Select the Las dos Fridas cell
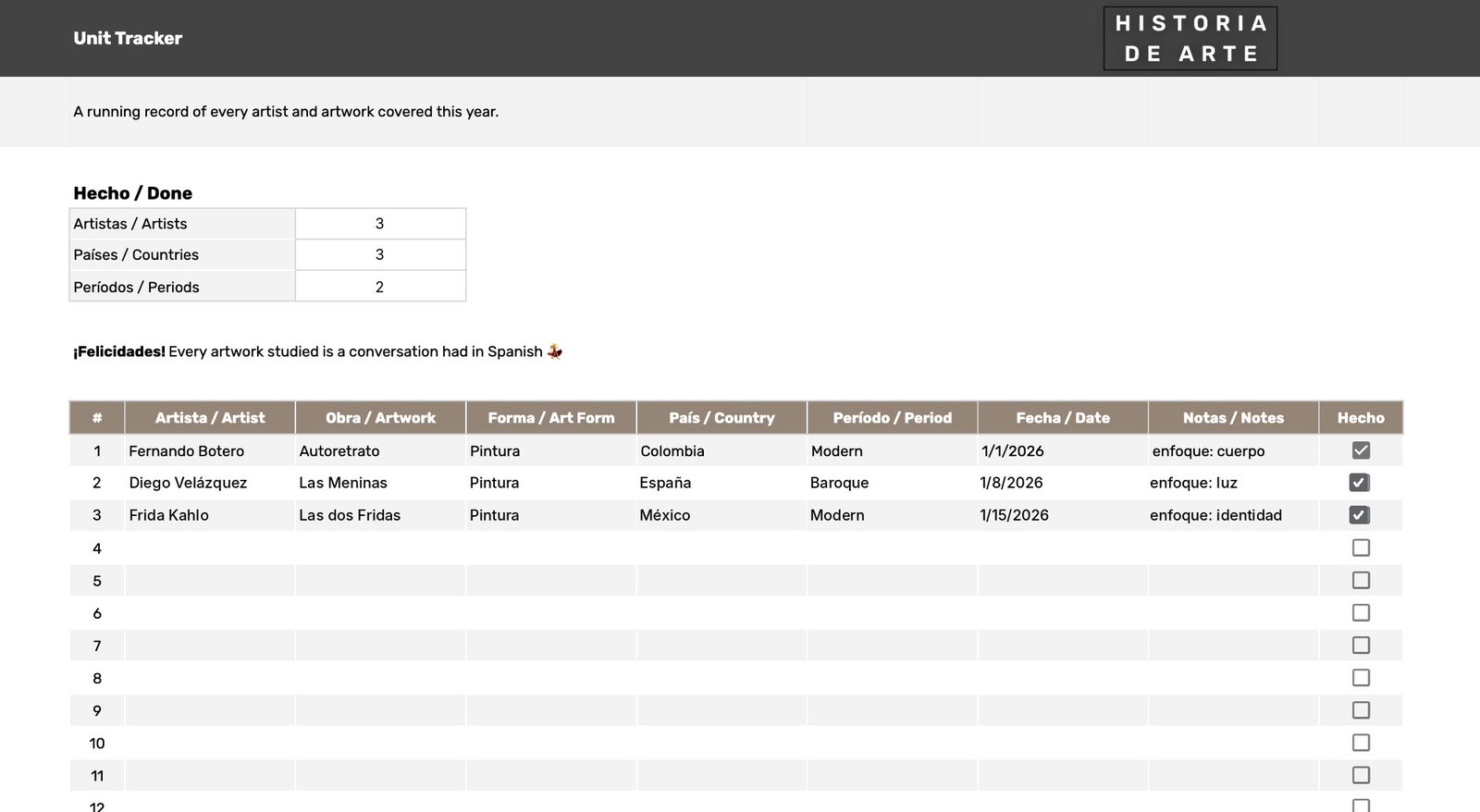The width and height of the screenshot is (1480, 812). 380,515
